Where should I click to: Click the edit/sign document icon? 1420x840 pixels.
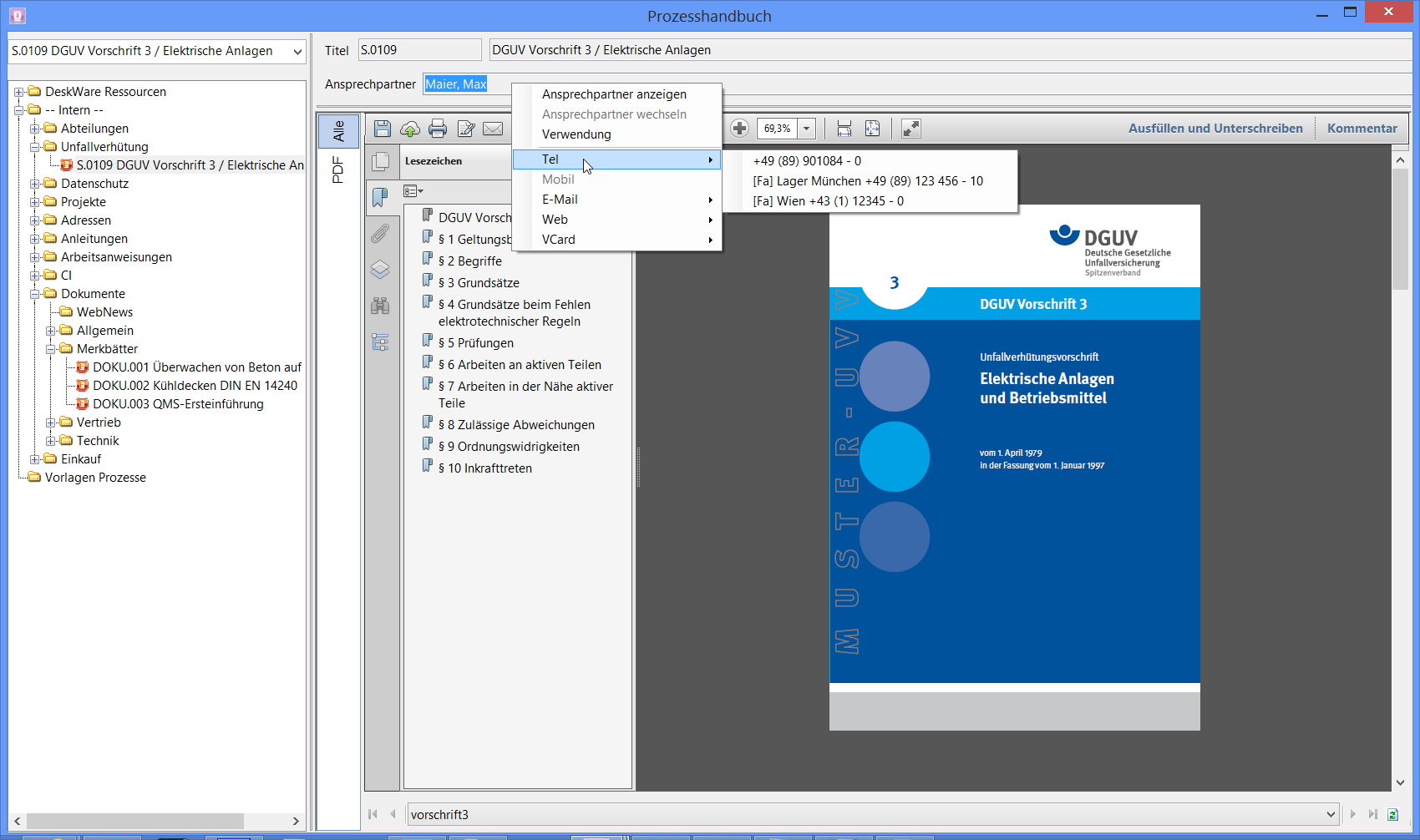click(466, 129)
